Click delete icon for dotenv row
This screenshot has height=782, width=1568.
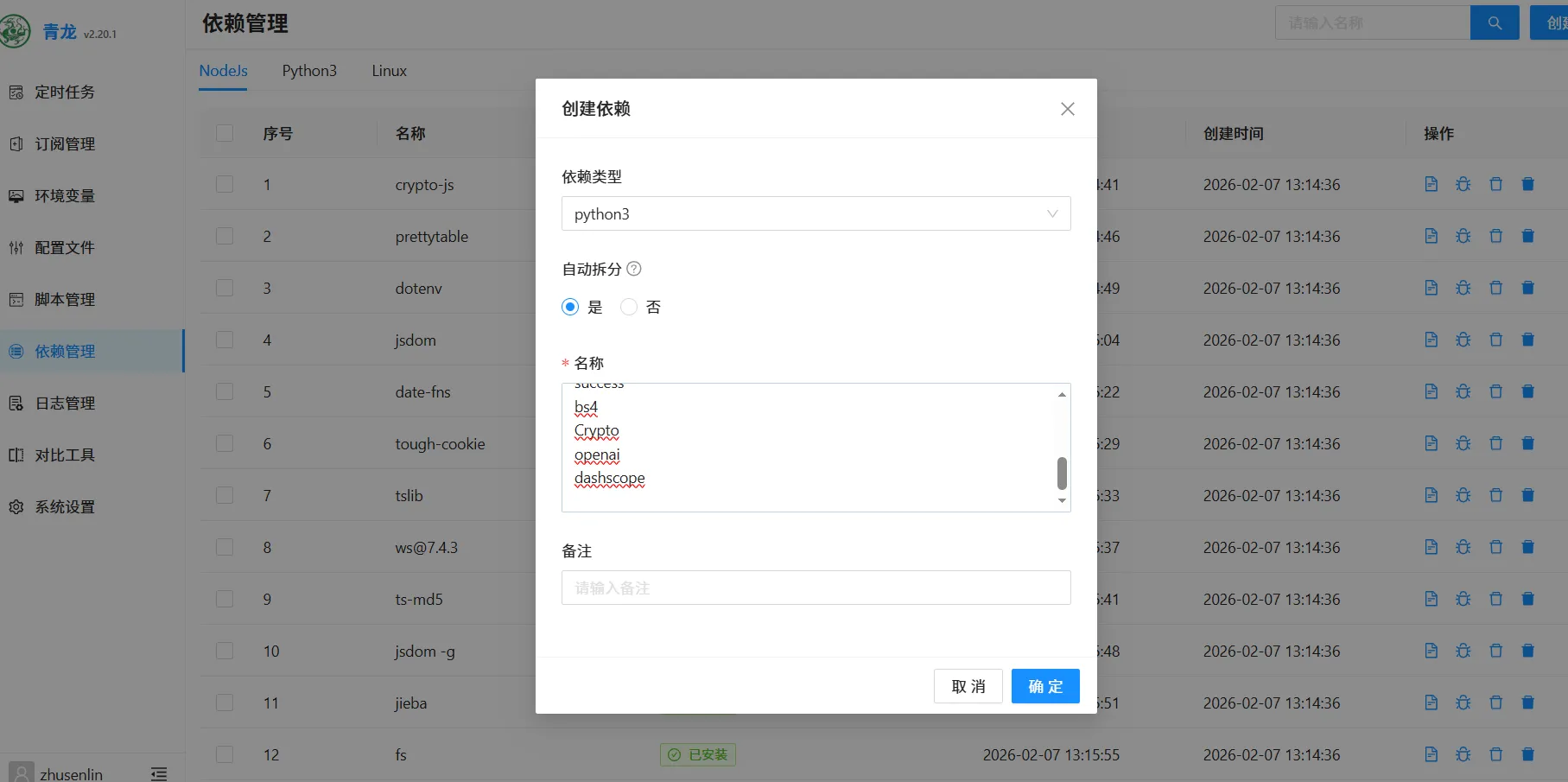[x=1495, y=288]
